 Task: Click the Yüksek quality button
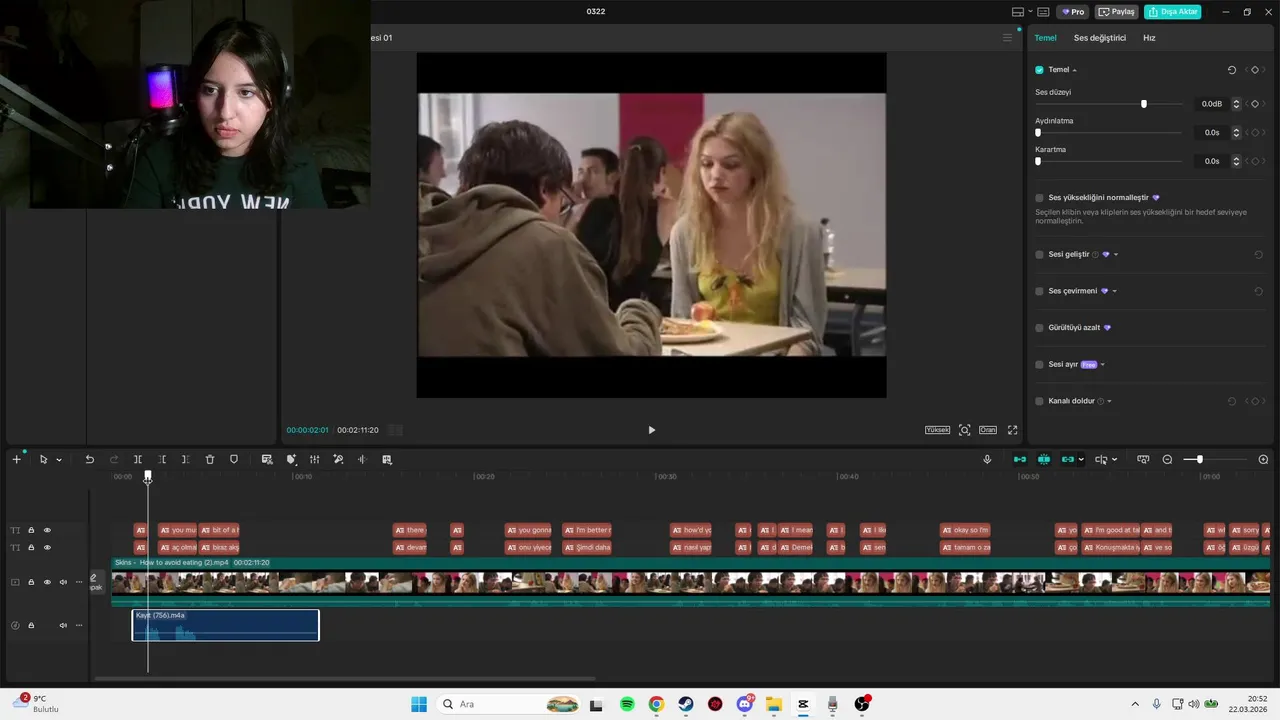point(937,430)
